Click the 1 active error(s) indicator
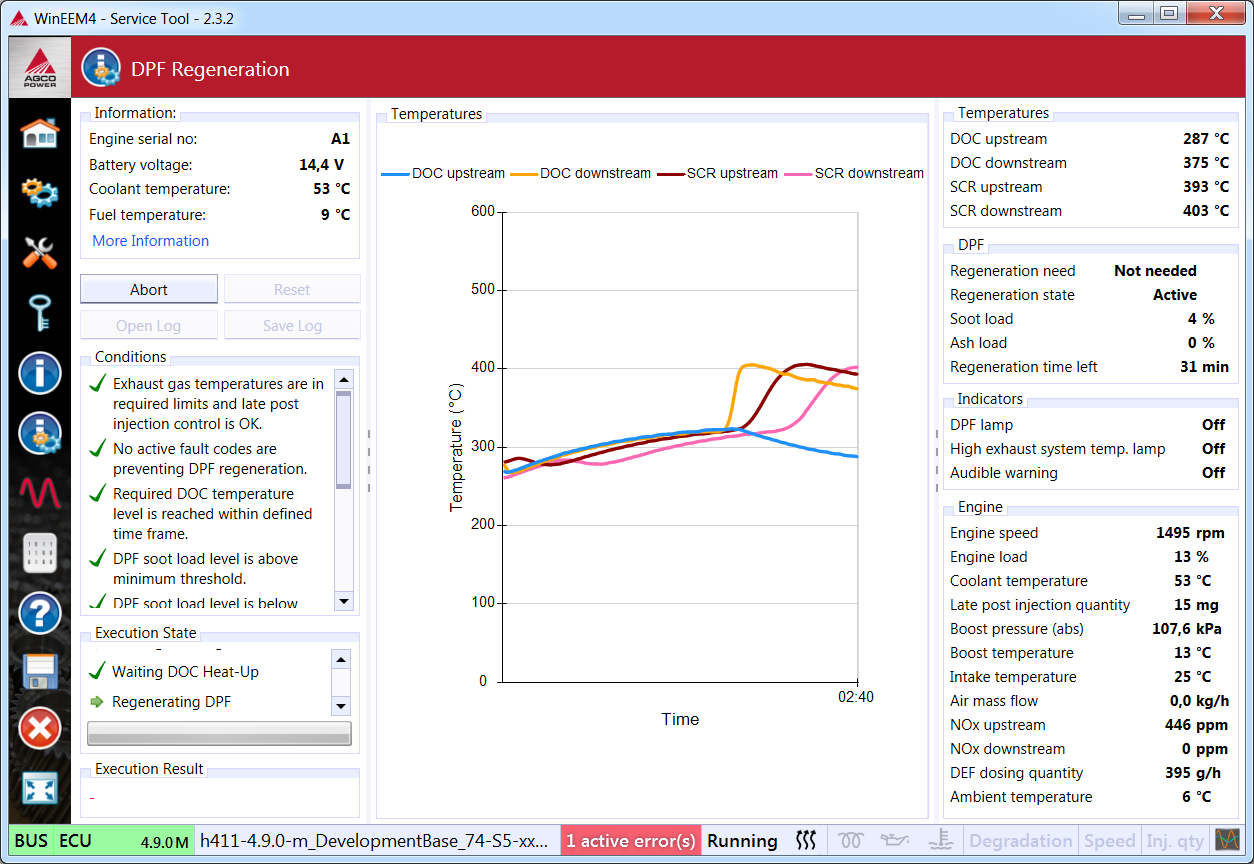Image resolution: width=1254 pixels, height=864 pixels. 630,841
